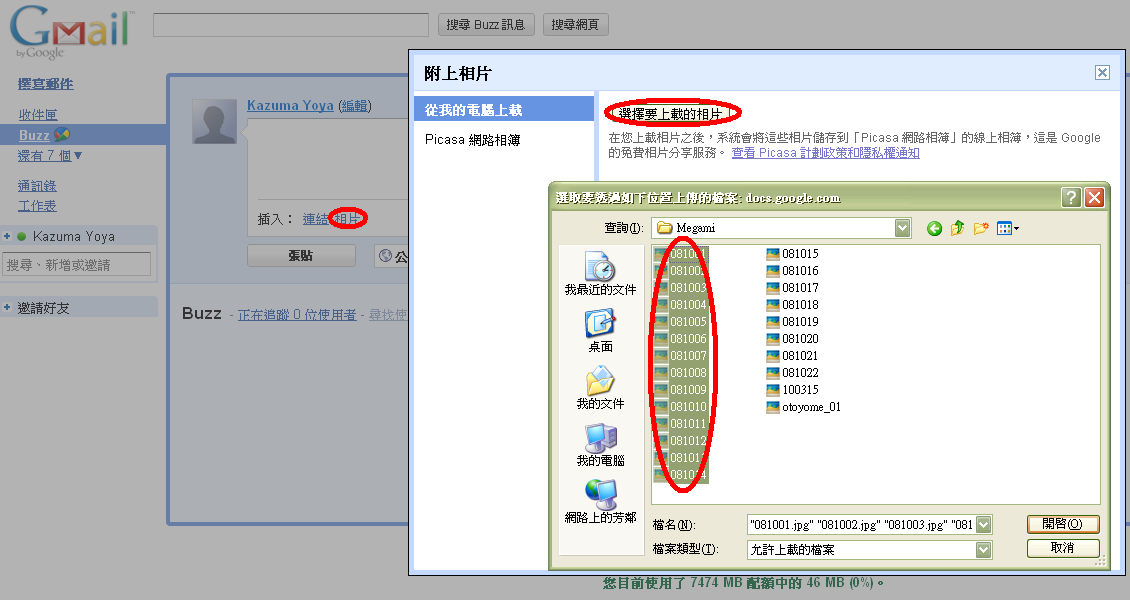
Task: Select image file 081019
Action: 792,321
